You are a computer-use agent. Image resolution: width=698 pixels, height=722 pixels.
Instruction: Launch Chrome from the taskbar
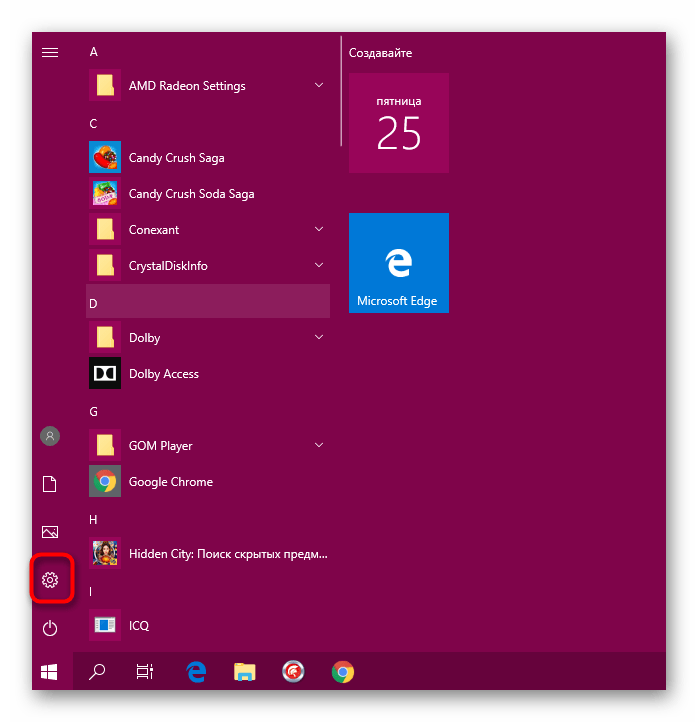(x=343, y=672)
